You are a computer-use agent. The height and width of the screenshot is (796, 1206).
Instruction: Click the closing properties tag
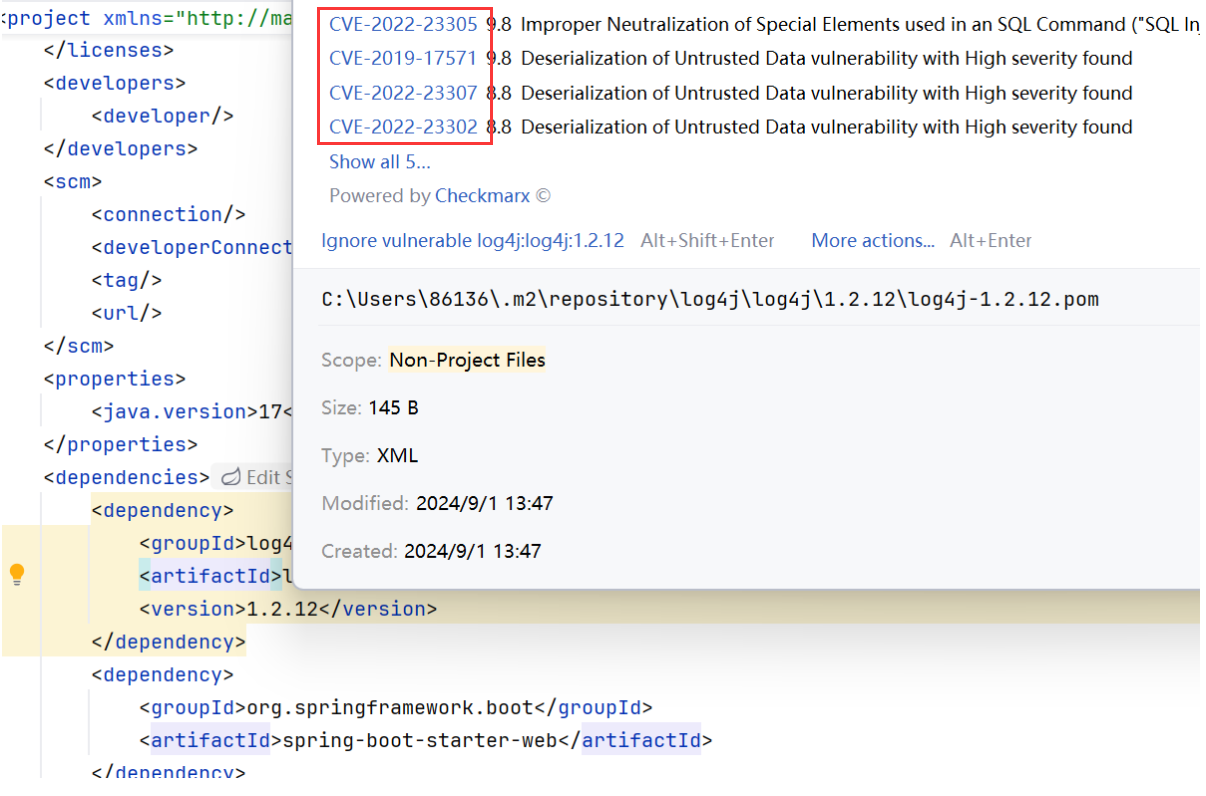pos(120,445)
